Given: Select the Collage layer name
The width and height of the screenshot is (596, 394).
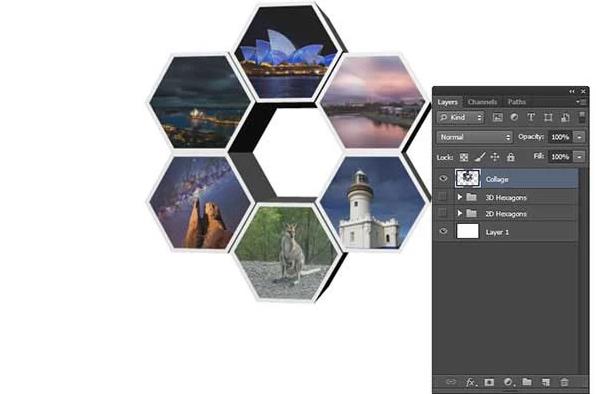Looking at the screenshot, I should (497, 179).
